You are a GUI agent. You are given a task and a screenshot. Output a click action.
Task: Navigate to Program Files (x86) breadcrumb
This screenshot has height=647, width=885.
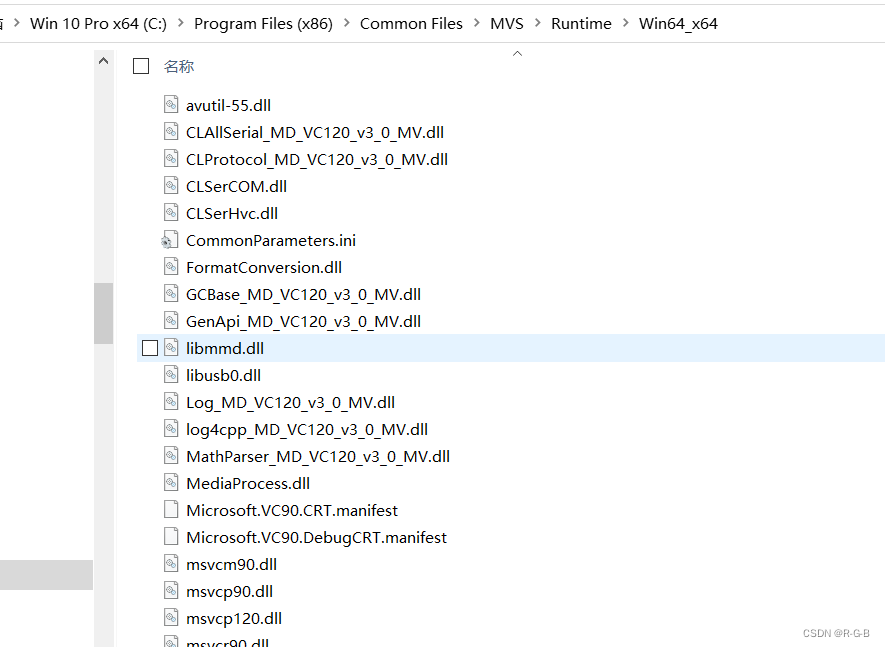point(264,24)
